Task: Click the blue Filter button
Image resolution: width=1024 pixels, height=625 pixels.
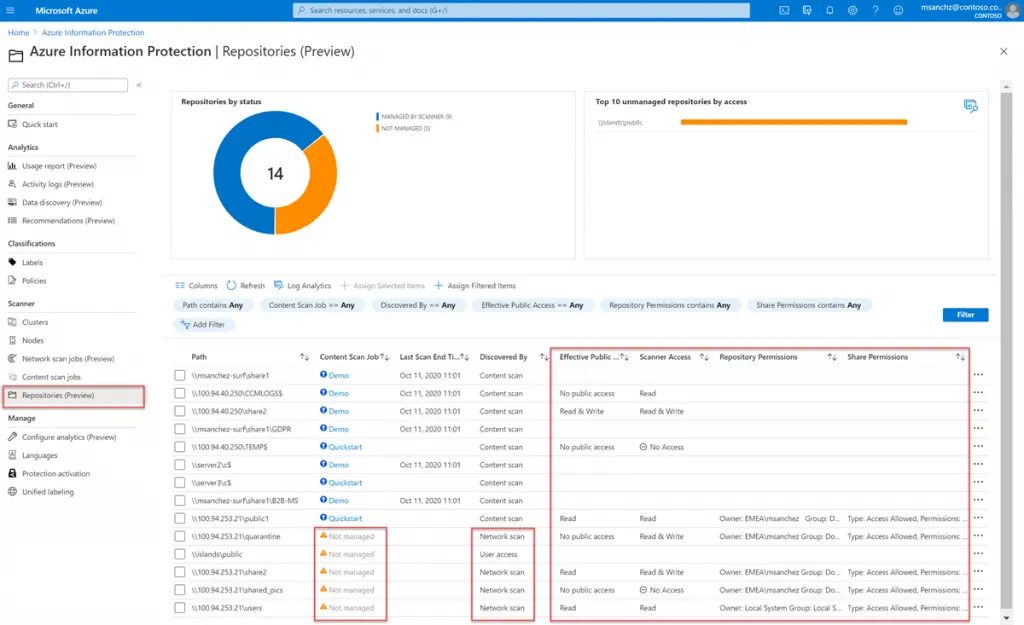Action: click(964, 314)
